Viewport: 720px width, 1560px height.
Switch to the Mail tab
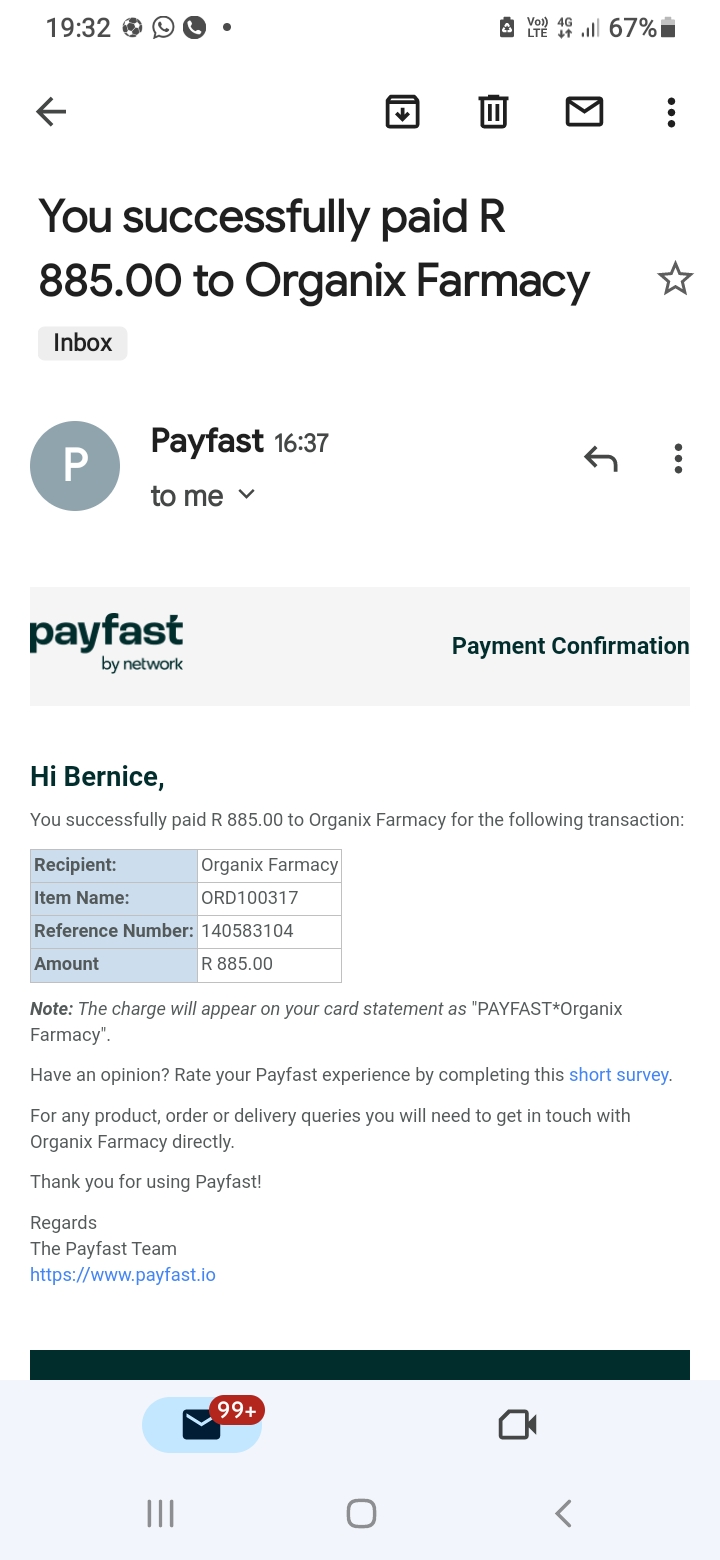point(202,1424)
